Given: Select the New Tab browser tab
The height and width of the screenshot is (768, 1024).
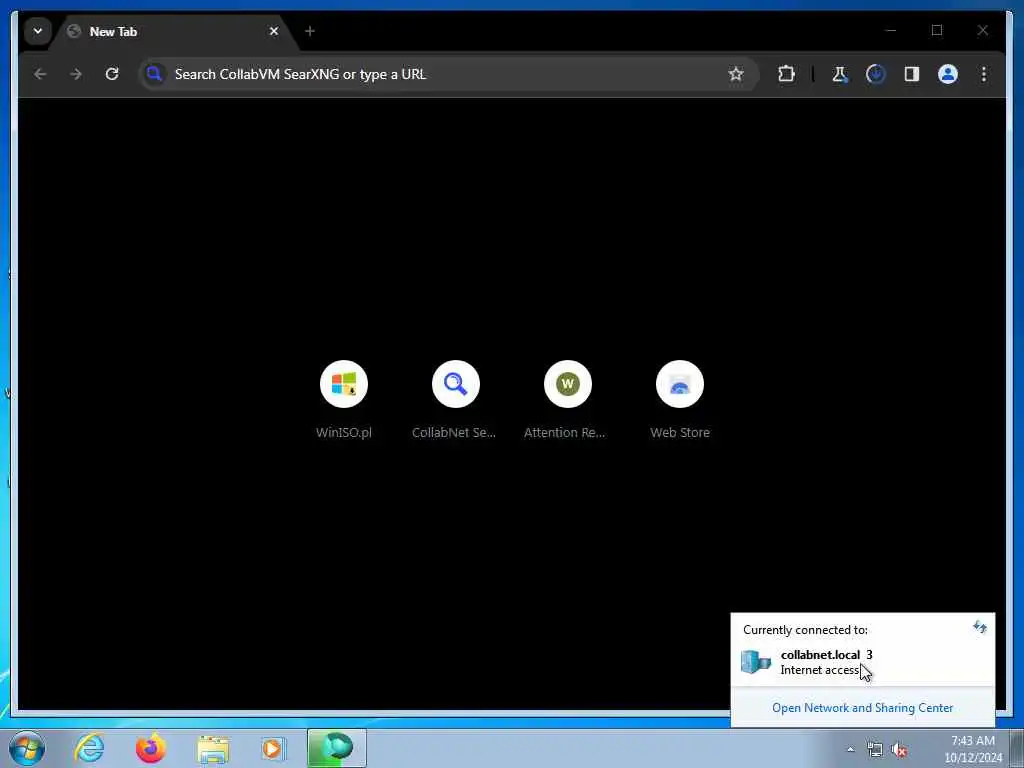Looking at the screenshot, I should tap(174, 31).
